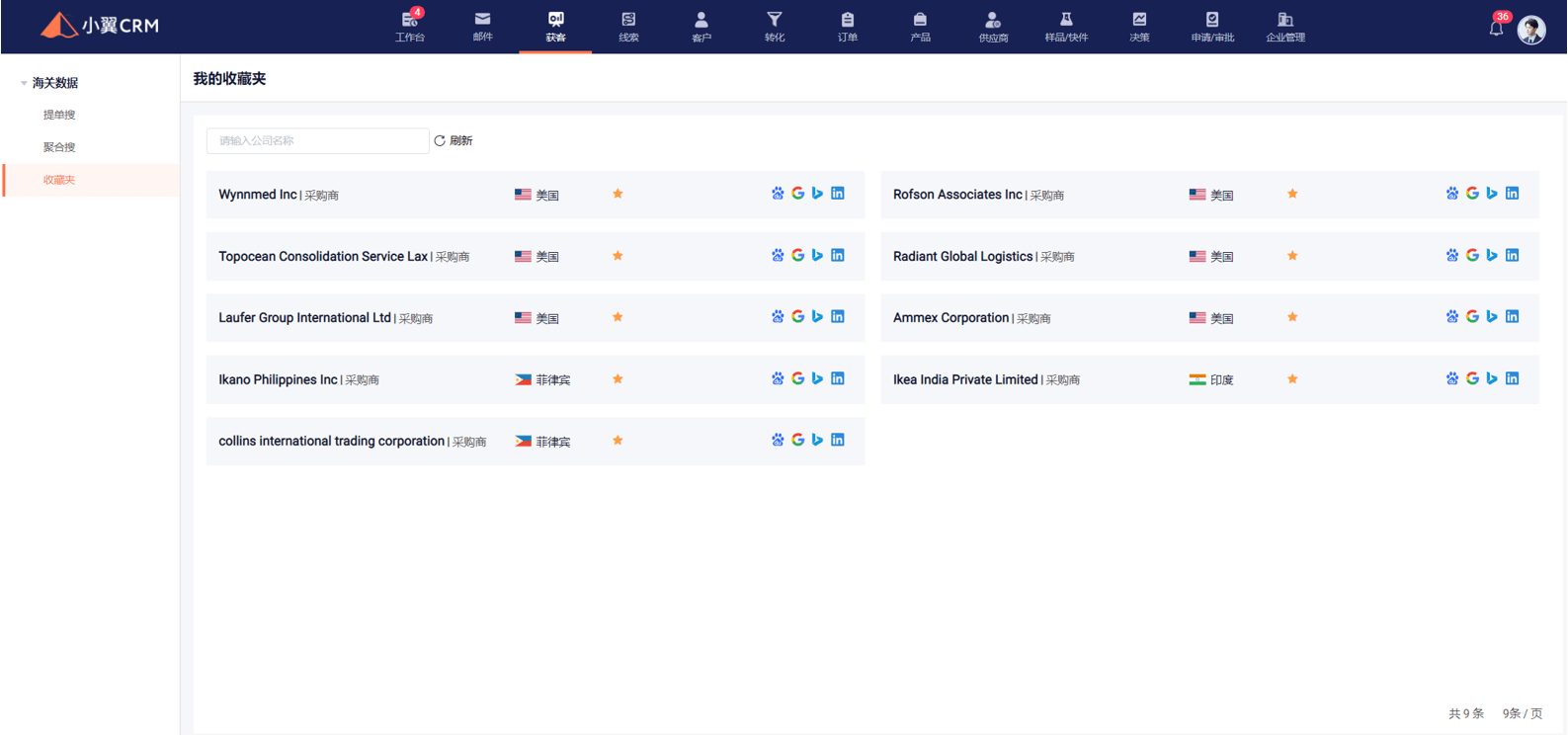Focus the company name search field
The image size is (1568, 741).
coord(317,140)
